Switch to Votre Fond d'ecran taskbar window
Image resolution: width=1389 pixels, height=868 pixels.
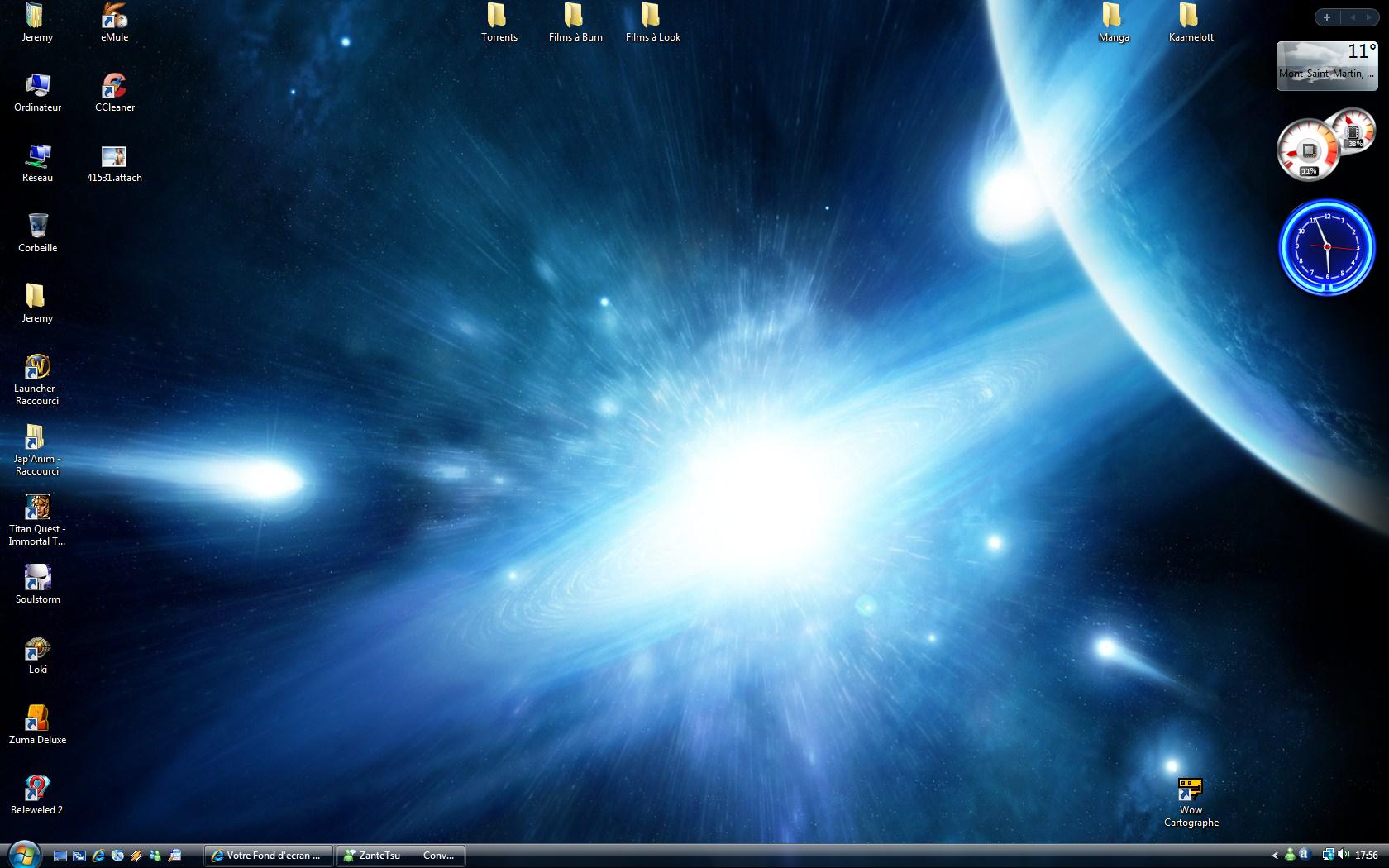click(x=269, y=856)
